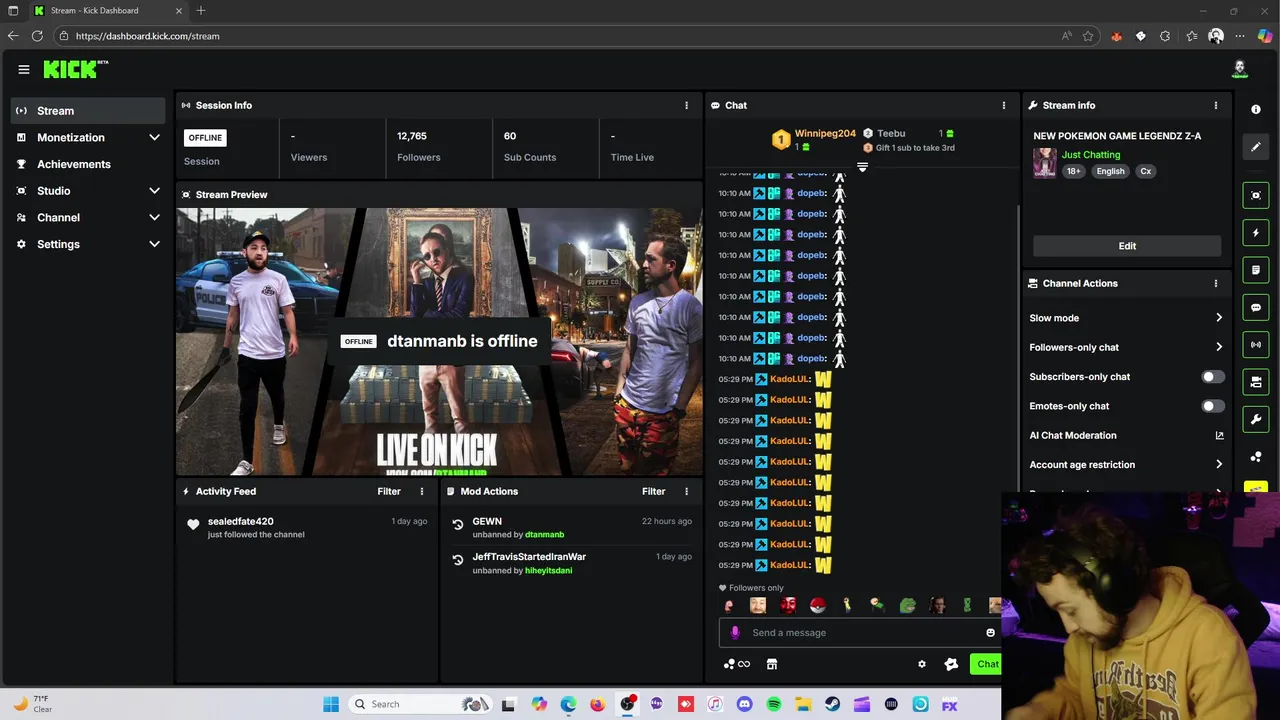Click the channel points infinity icon
Image resolution: width=1280 pixels, height=720 pixels.
(737, 664)
